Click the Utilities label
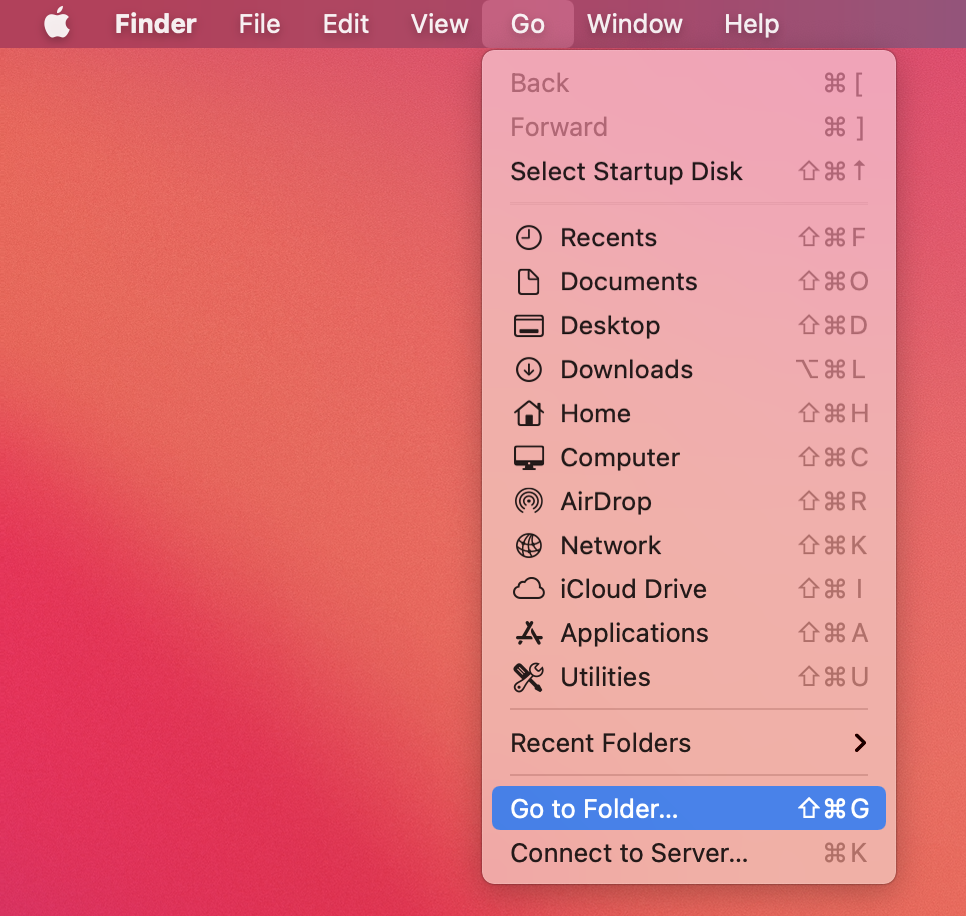Viewport: 966px width, 916px height. [x=606, y=678]
